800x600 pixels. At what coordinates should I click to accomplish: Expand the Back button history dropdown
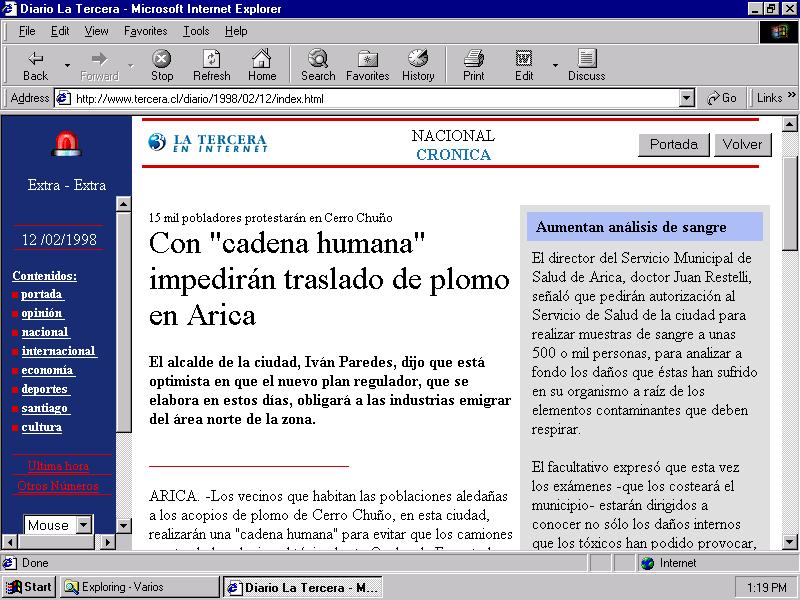pyautogui.click(x=67, y=66)
